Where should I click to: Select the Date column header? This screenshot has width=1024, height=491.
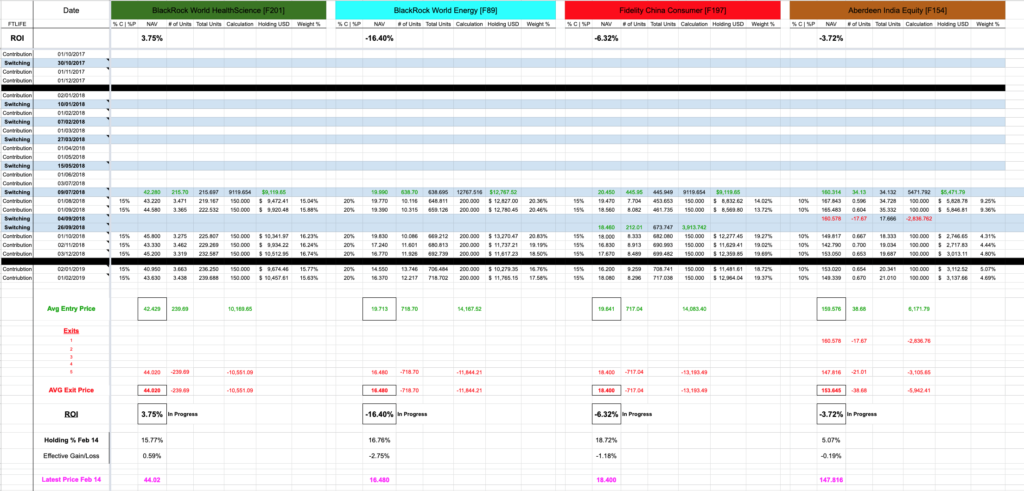pyautogui.click(x=72, y=10)
